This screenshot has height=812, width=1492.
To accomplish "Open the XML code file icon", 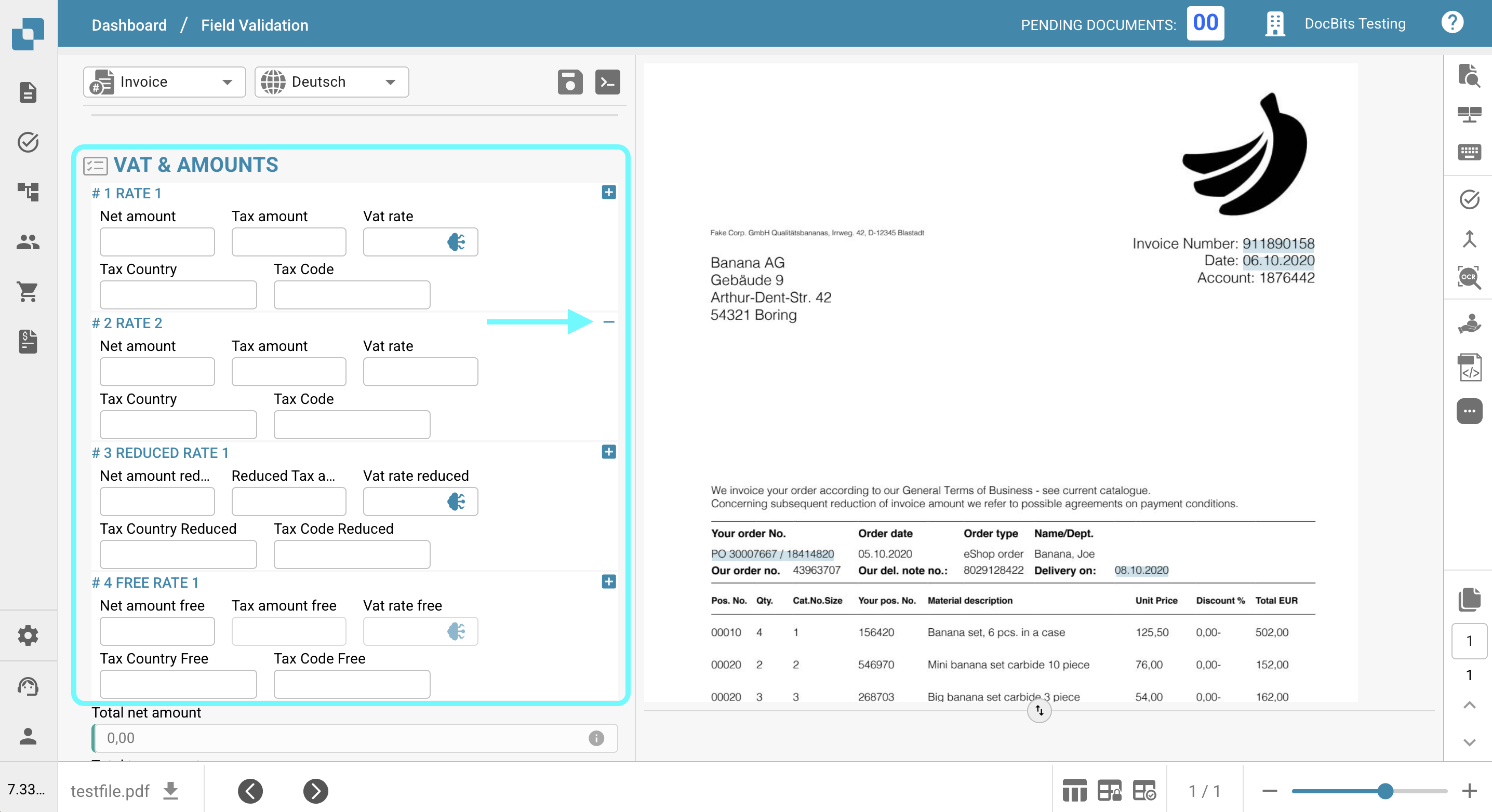I will click(1469, 368).
